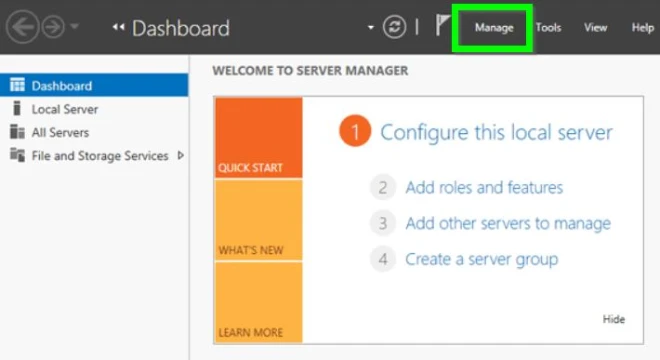Hide the welcome tile
The image size is (660, 360).
(614, 319)
